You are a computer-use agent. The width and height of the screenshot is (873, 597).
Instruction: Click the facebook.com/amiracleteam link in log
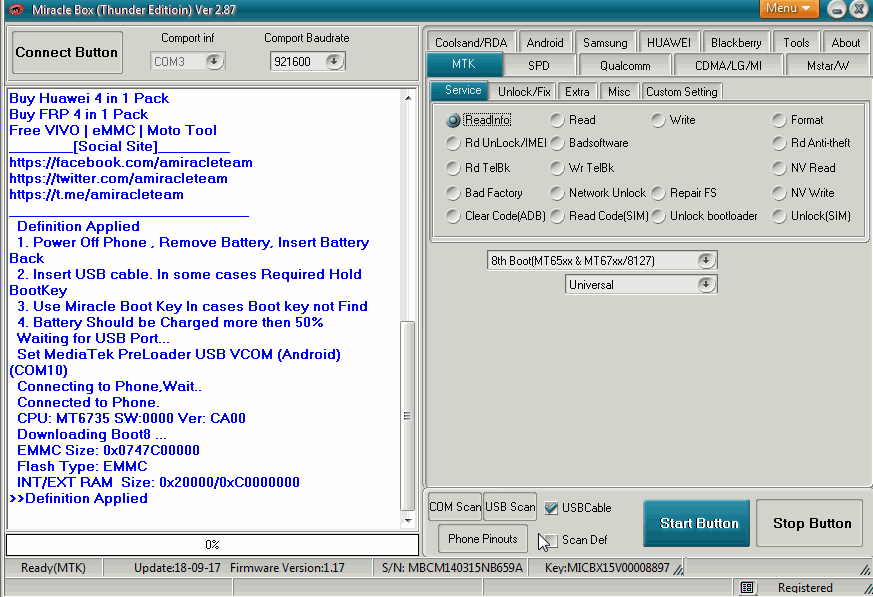tap(131, 163)
